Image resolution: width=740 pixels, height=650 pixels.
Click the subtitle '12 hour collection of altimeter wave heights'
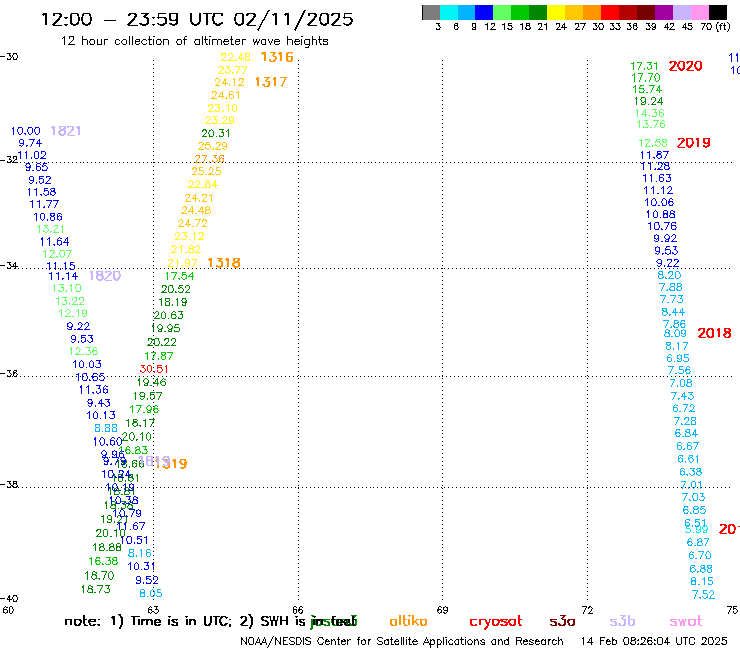(x=194, y=41)
